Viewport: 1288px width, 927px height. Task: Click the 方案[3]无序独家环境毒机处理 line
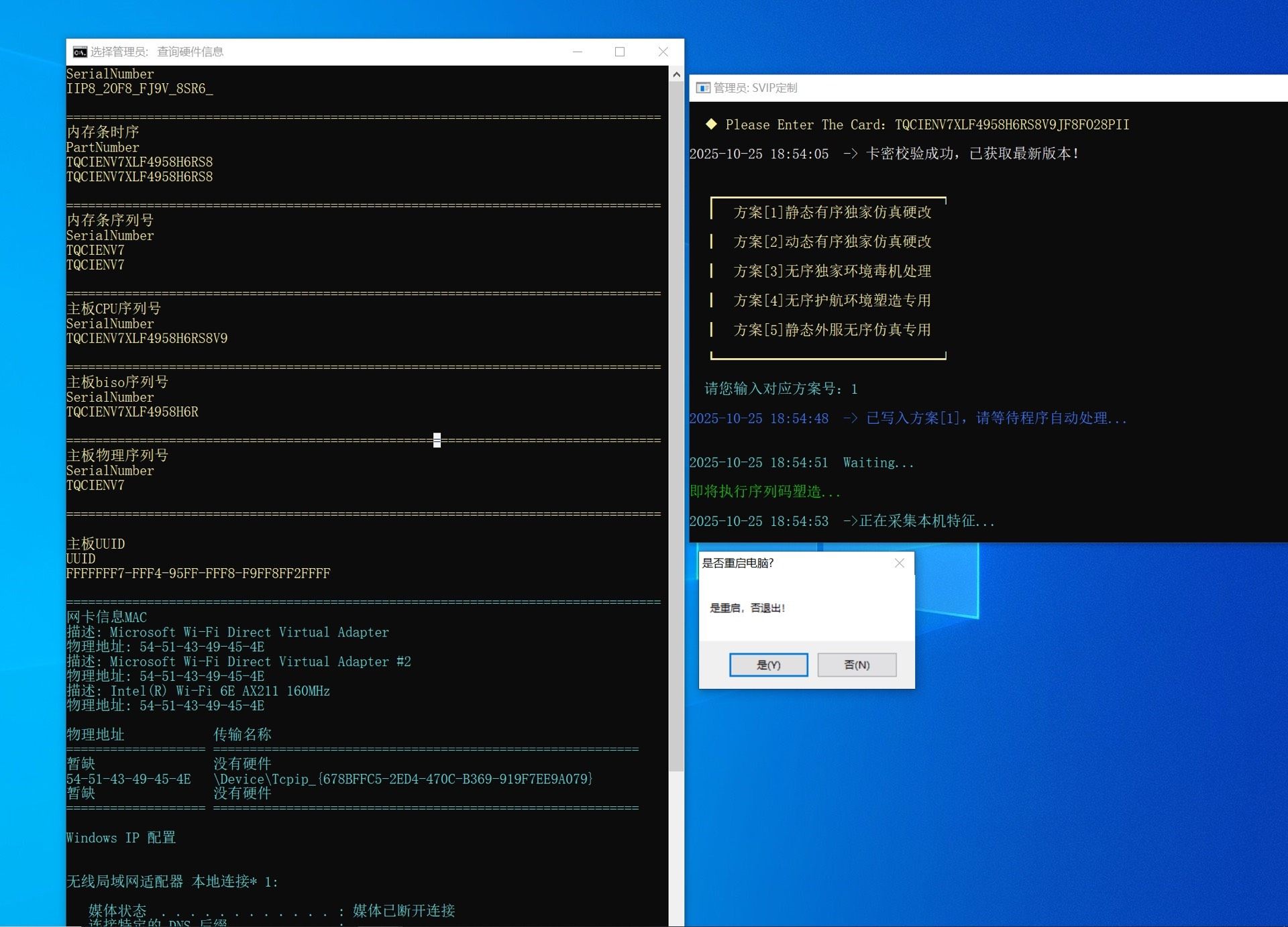pos(832,271)
